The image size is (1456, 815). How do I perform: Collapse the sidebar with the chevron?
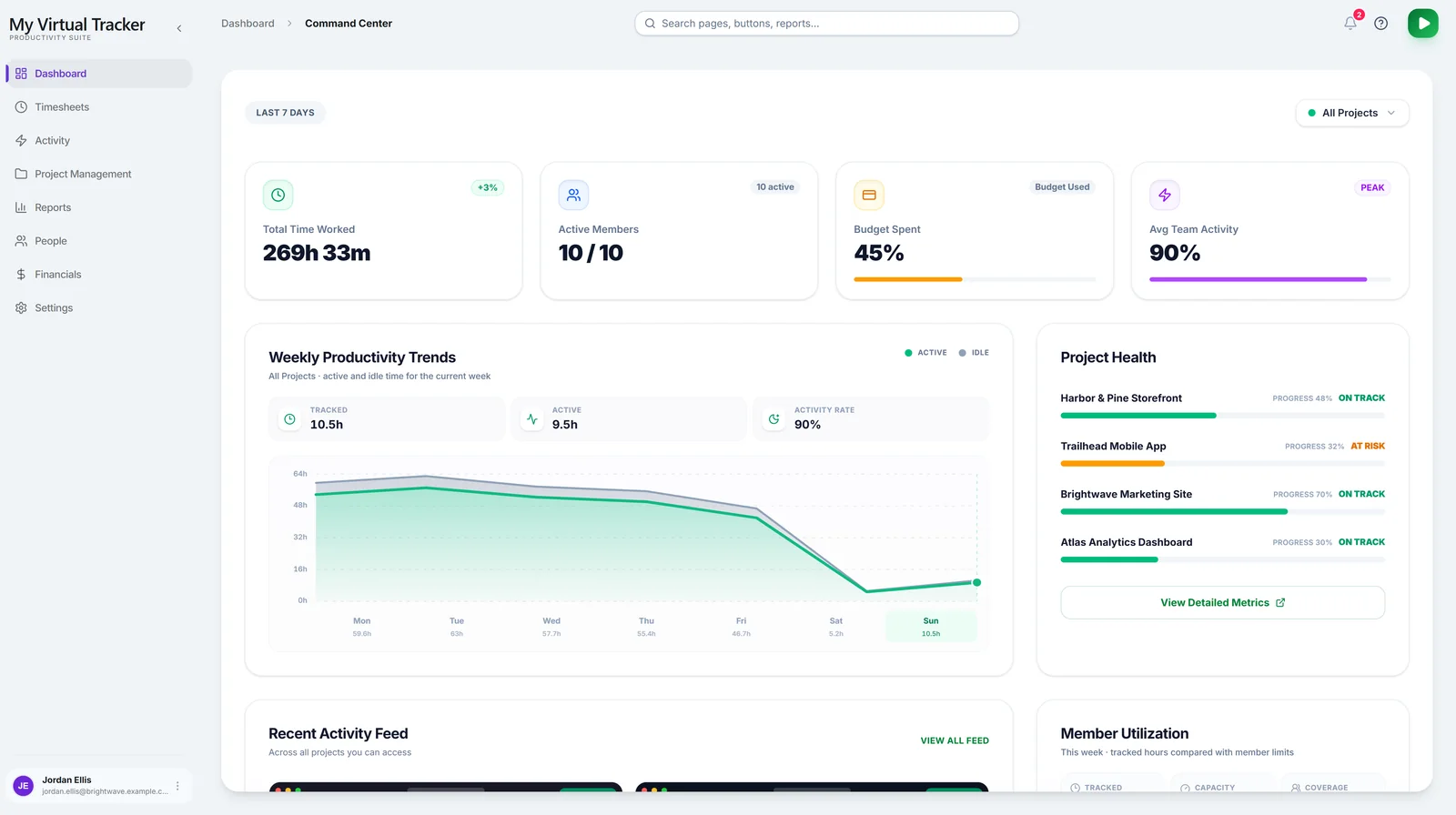[x=179, y=28]
